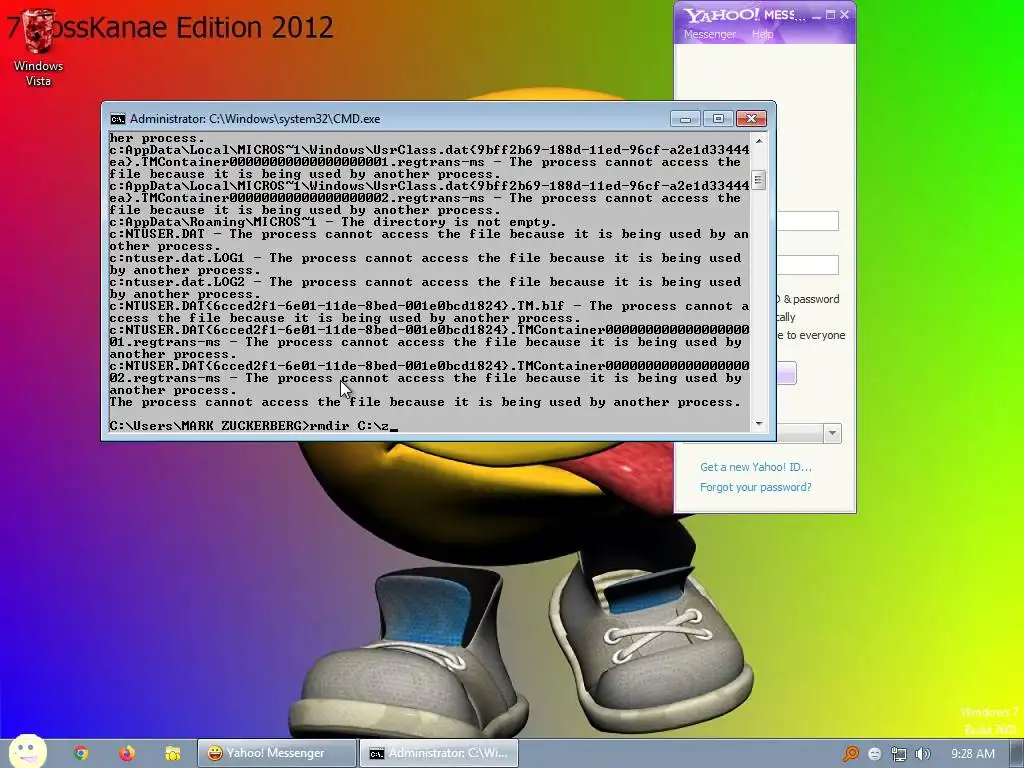Expand the dropdown at bottom of Yahoo! Messenger
Screen dimensions: 1024x768
pos(832,433)
